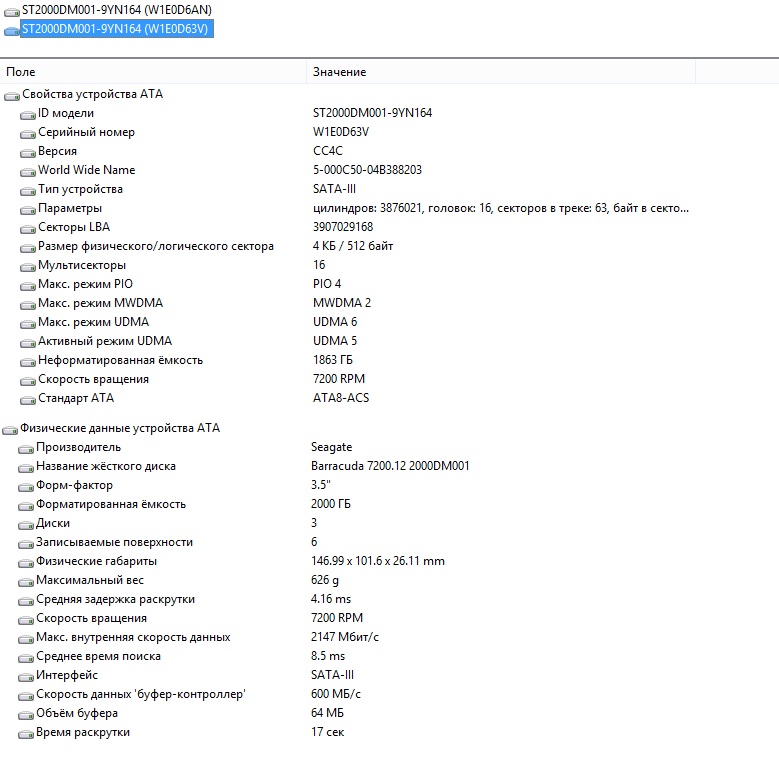Select the PIO 4 value
The height and width of the screenshot is (767, 779).
click(x=327, y=284)
